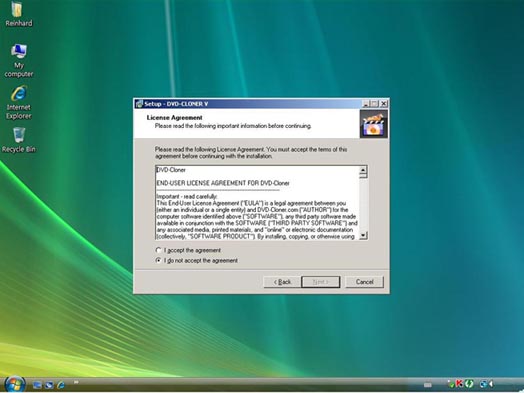The image size is (524, 393).
Task: Click the 'Important - read carefully:' line
Action: [x=187, y=196]
